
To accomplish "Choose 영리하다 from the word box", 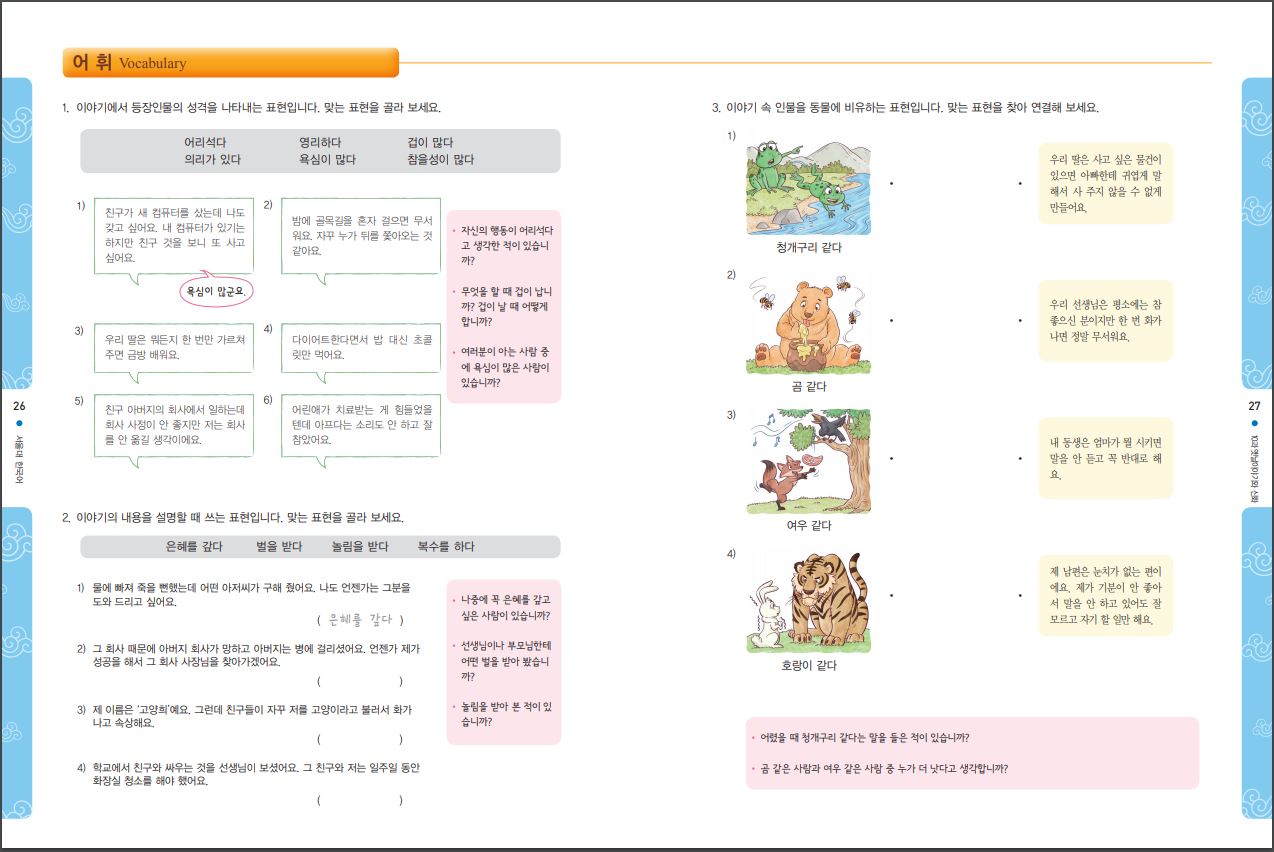I will (x=321, y=143).
